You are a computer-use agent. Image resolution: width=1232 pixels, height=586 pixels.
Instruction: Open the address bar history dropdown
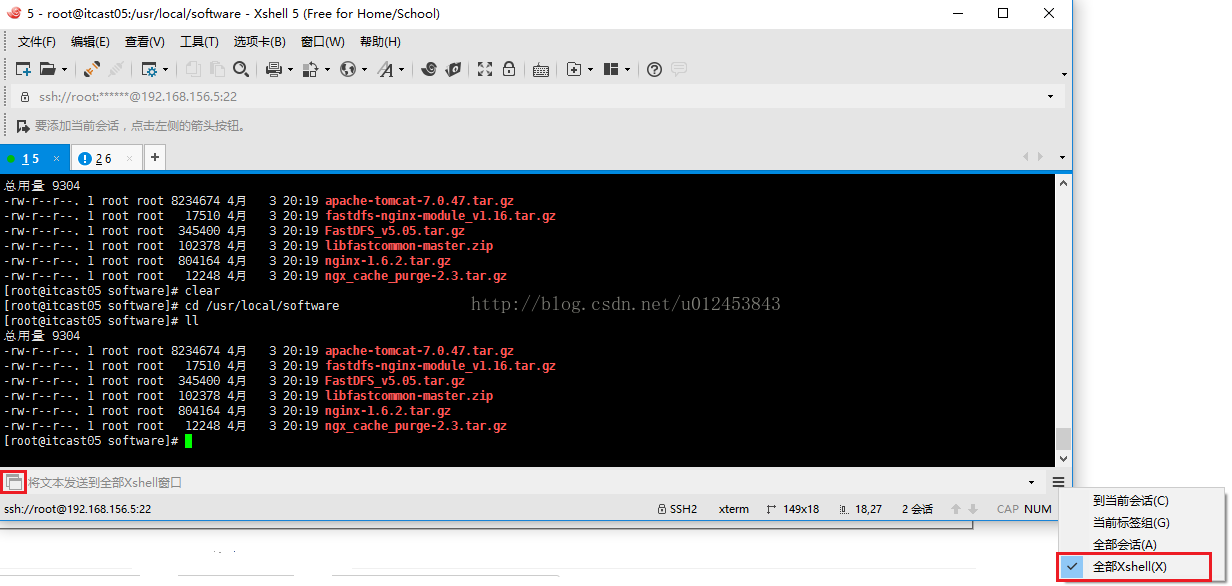point(1050,97)
